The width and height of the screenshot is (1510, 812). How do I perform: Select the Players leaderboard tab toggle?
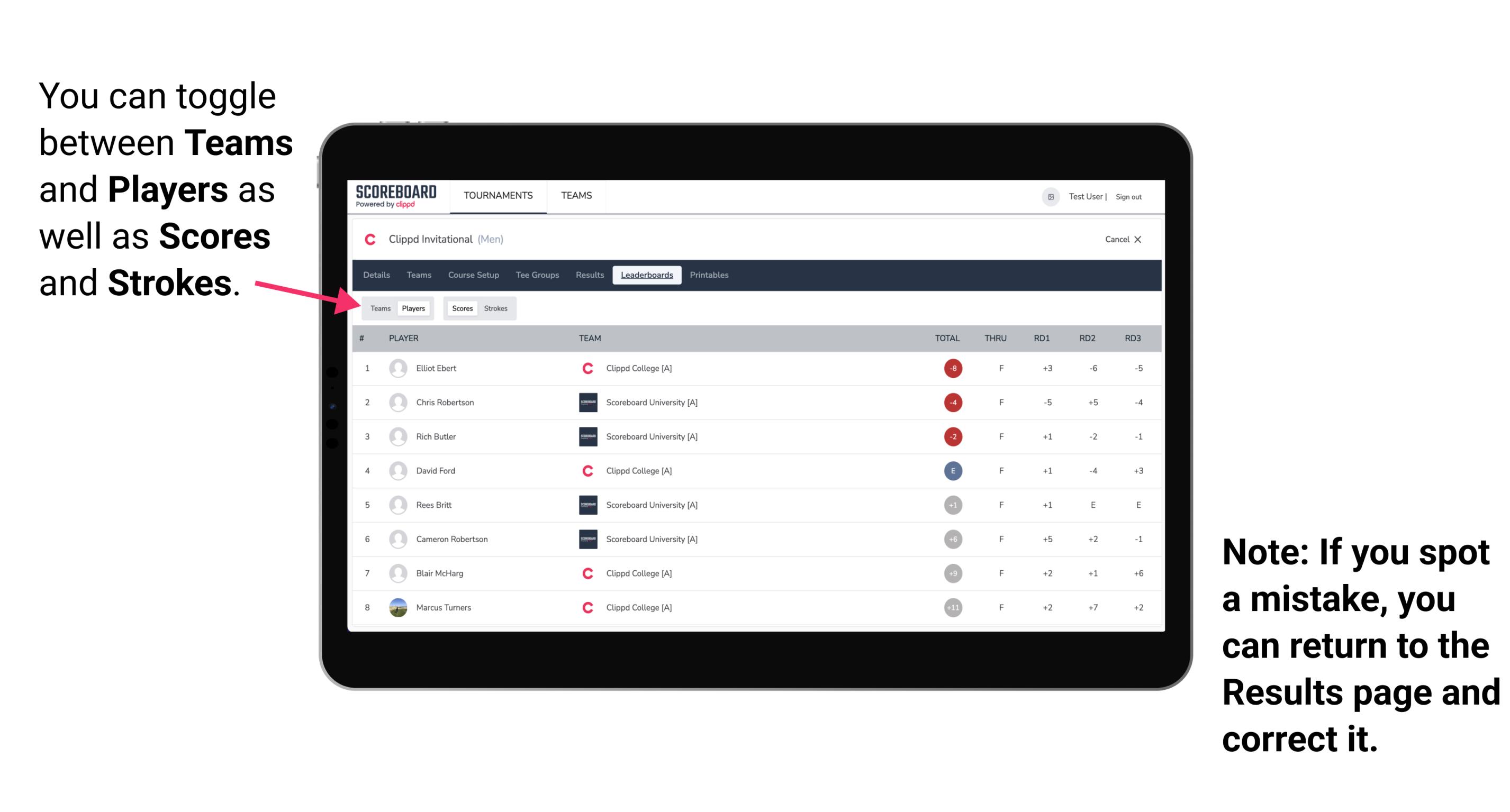click(x=413, y=308)
